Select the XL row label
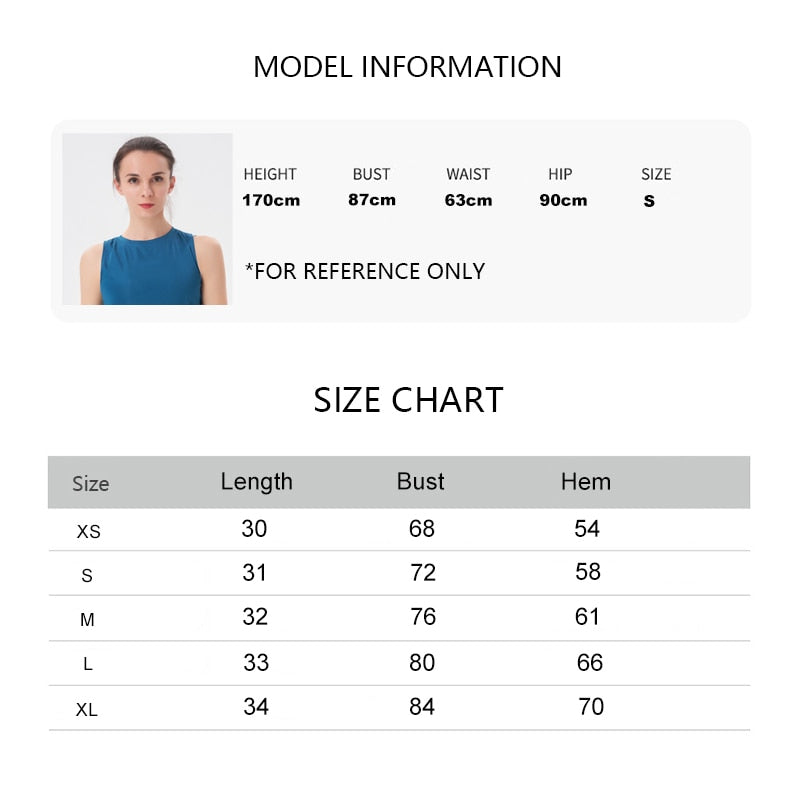Screen dimensions: 800x800 pos(87,710)
